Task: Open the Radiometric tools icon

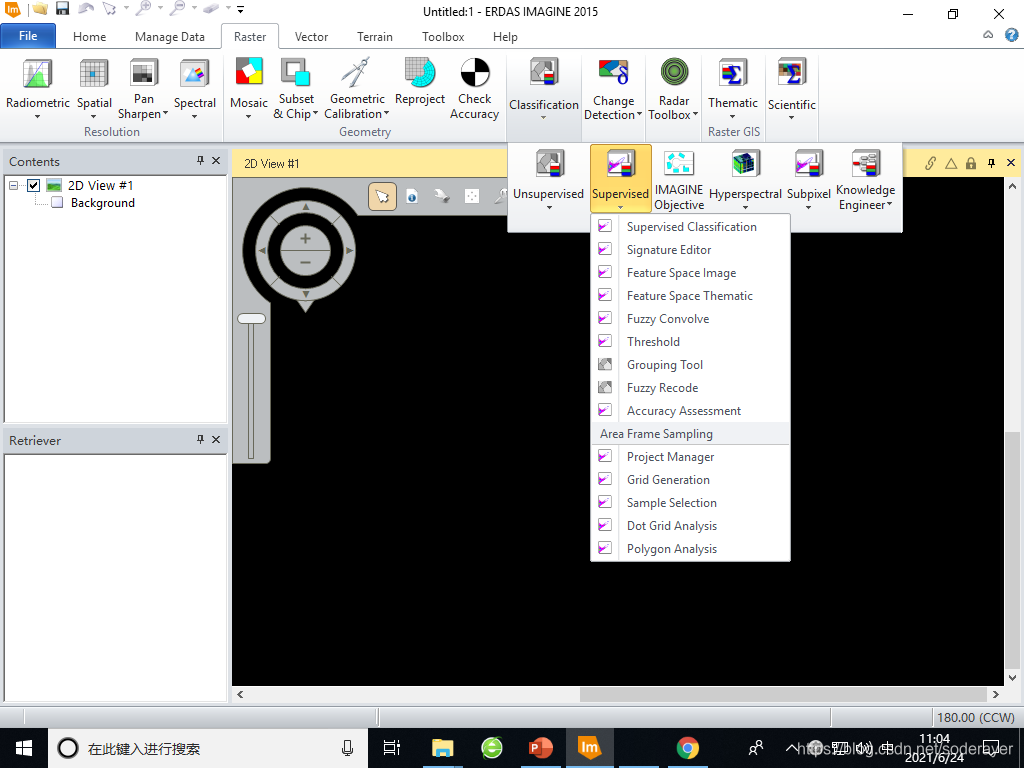Action: point(37,73)
